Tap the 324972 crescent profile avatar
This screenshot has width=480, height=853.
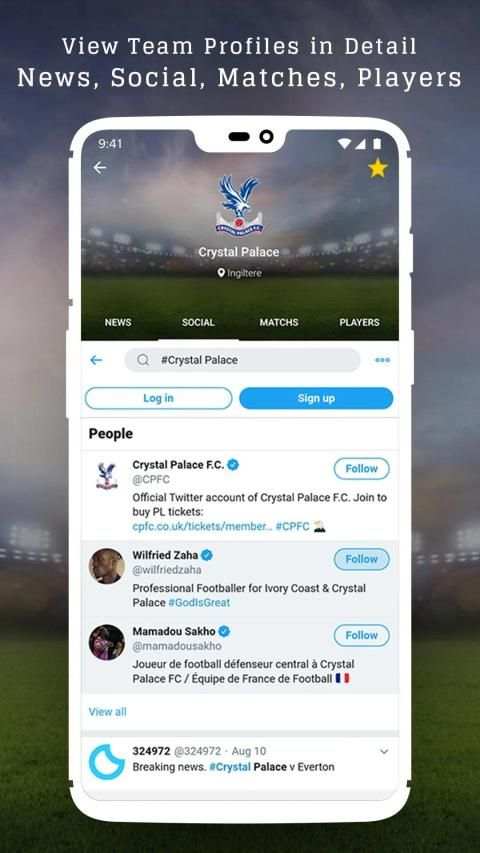click(107, 762)
